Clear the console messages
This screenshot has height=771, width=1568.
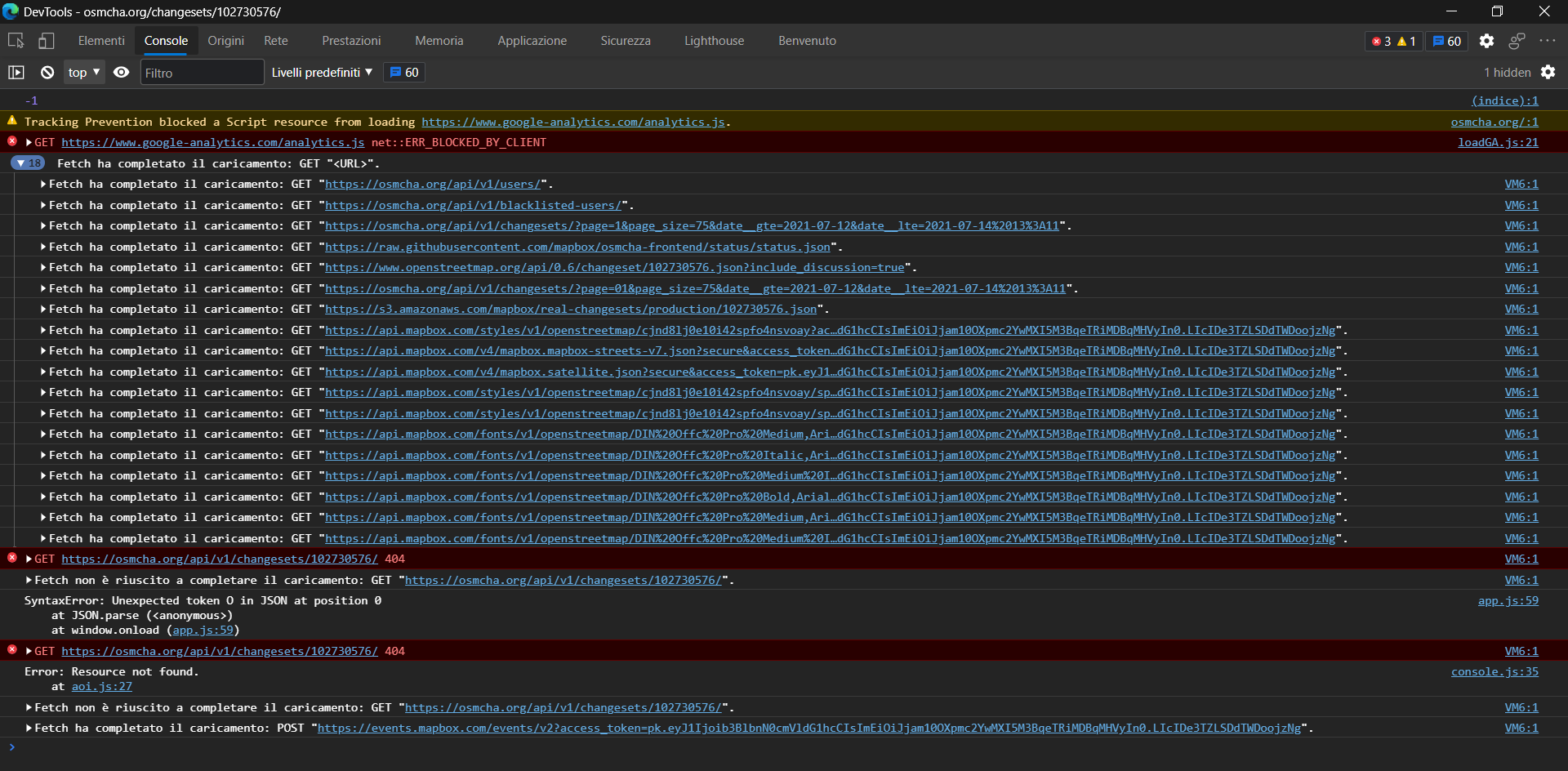coord(47,72)
